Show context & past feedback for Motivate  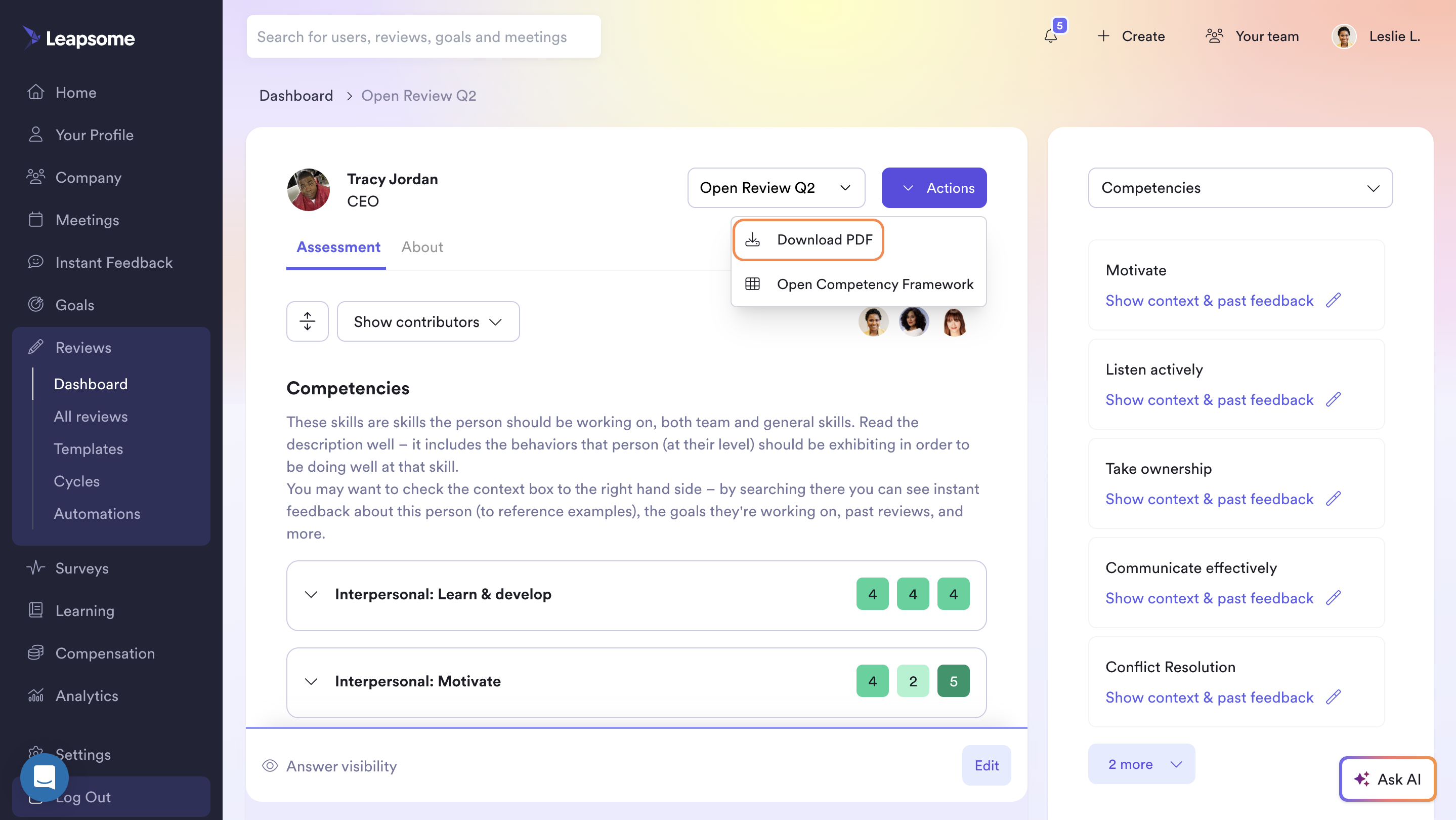tap(1209, 300)
